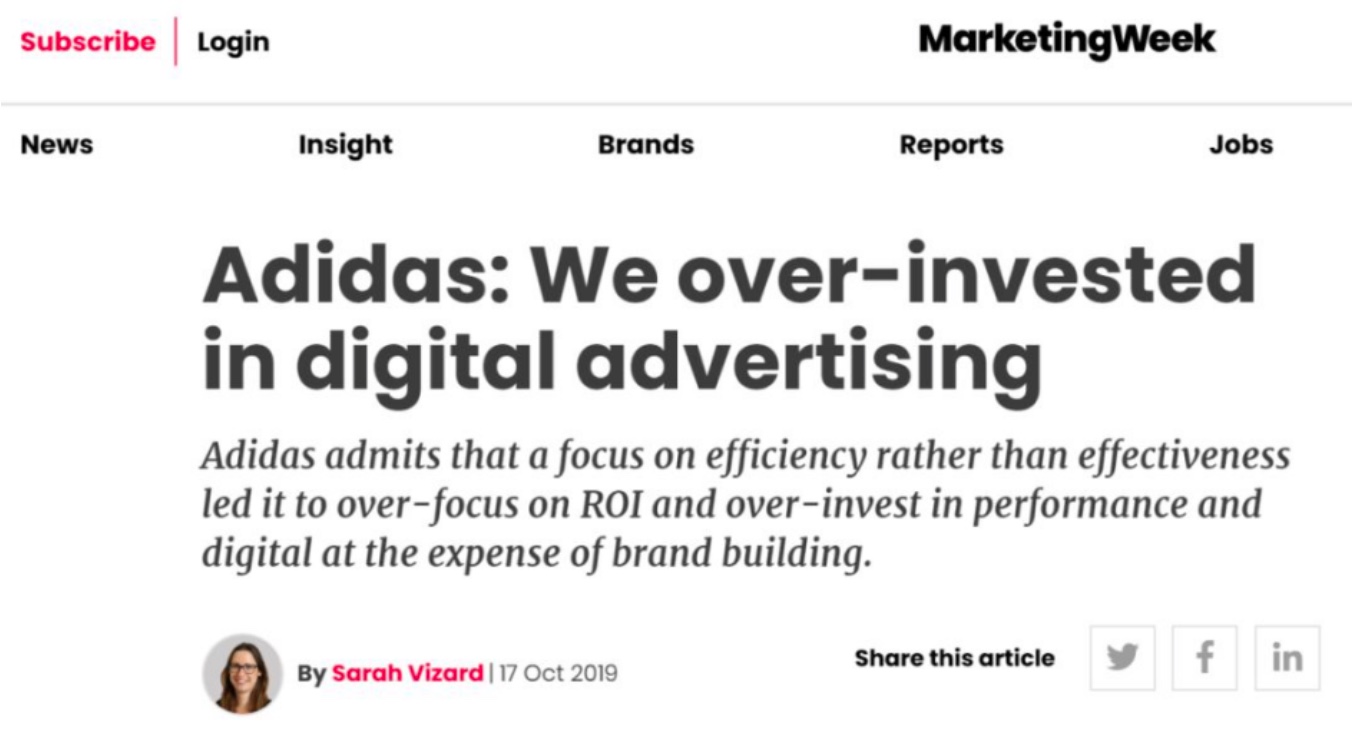Click Sarah Vizard's author photo
The image size is (1352, 730).
242,673
